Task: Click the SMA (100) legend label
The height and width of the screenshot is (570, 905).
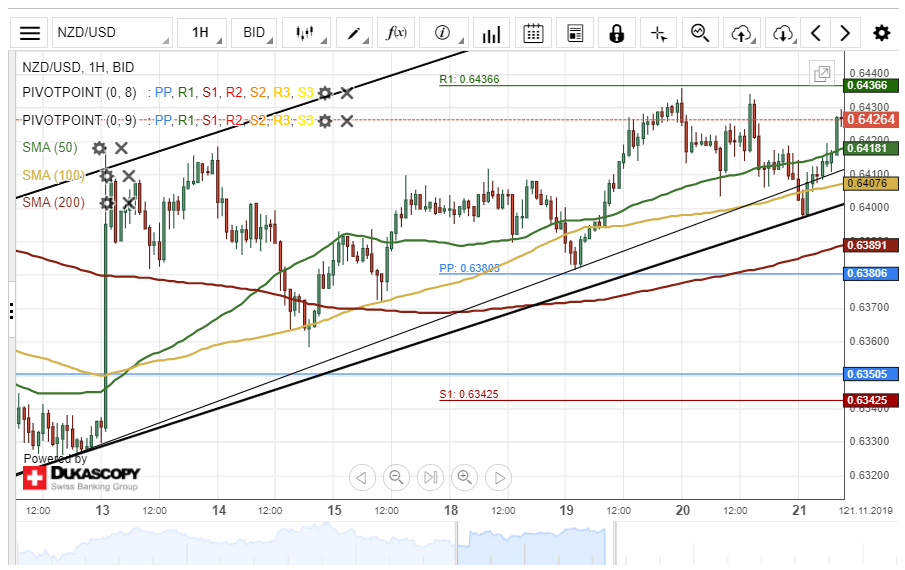Action: (53, 175)
